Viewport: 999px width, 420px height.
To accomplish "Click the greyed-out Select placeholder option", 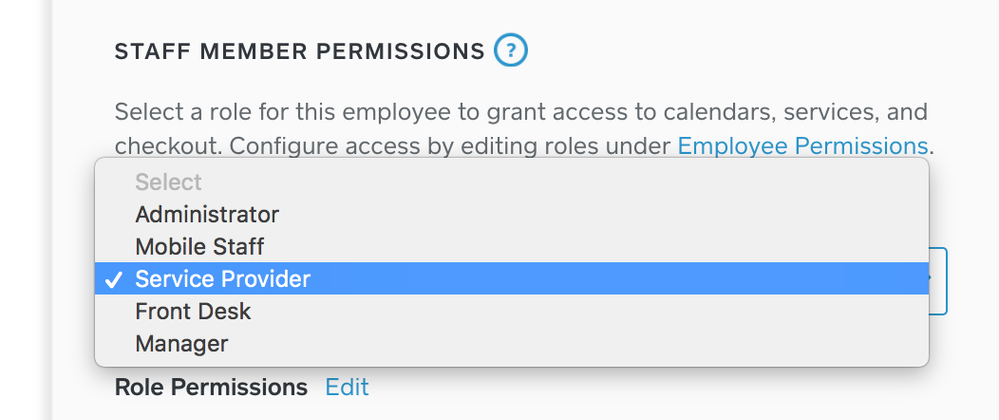I will tap(168, 182).
